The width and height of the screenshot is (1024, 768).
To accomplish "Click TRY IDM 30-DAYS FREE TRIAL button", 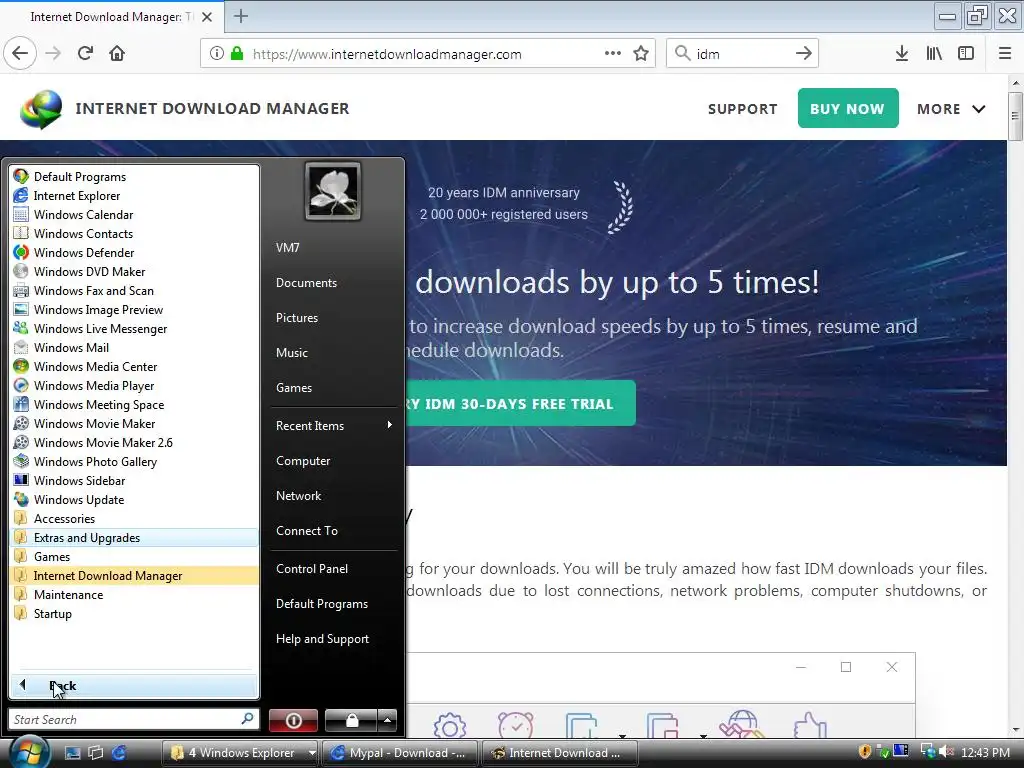I will pos(520,403).
